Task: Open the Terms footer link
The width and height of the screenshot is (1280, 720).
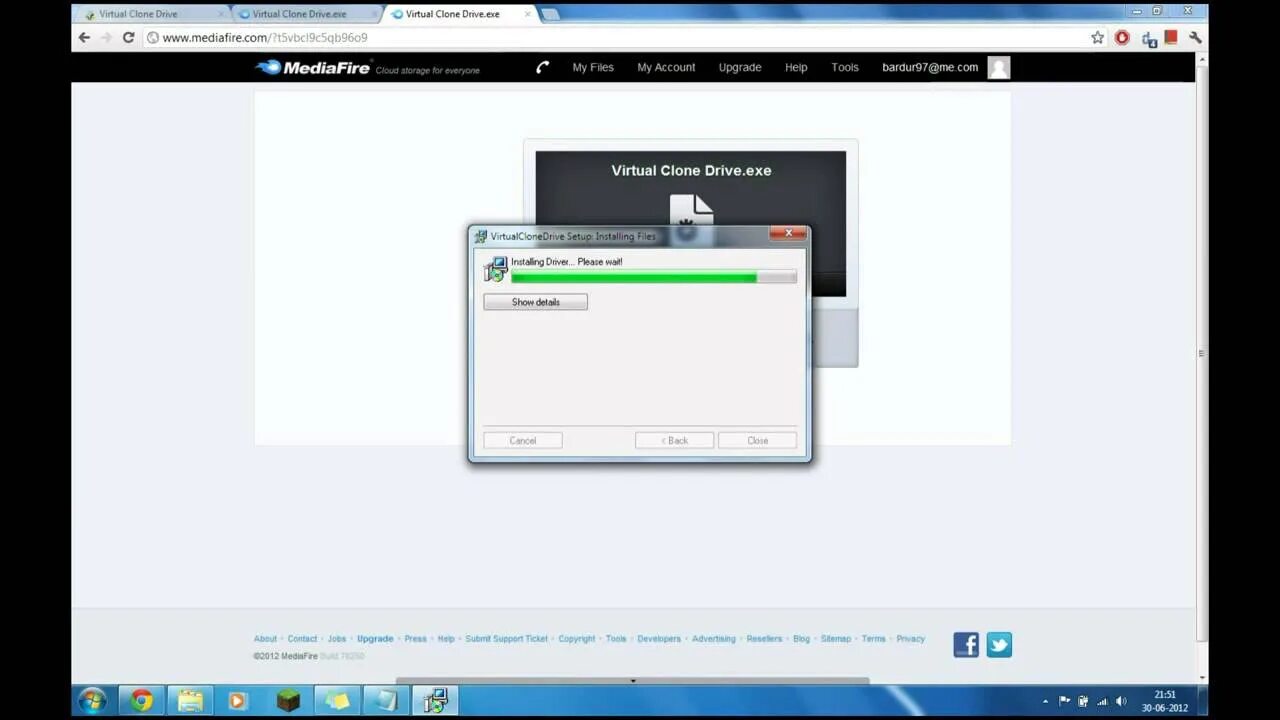Action: point(873,638)
